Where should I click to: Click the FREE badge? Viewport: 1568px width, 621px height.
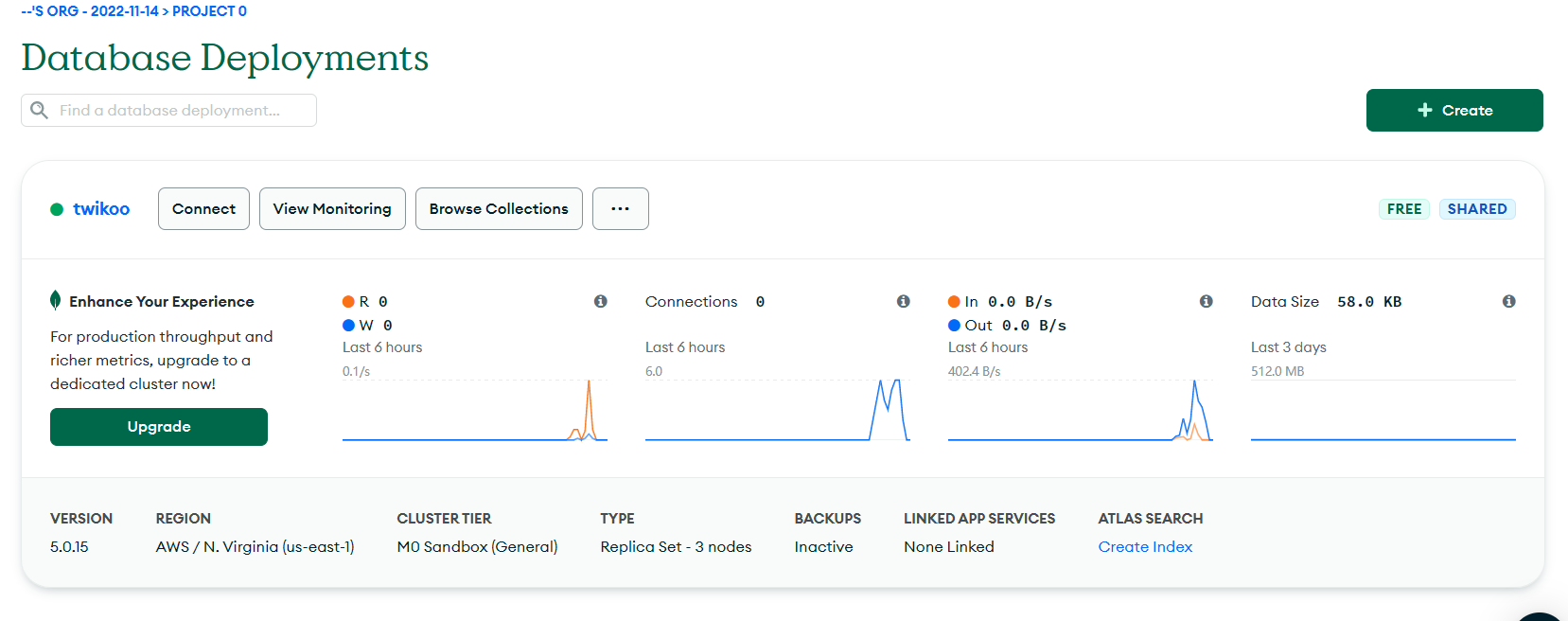(x=1404, y=209)
